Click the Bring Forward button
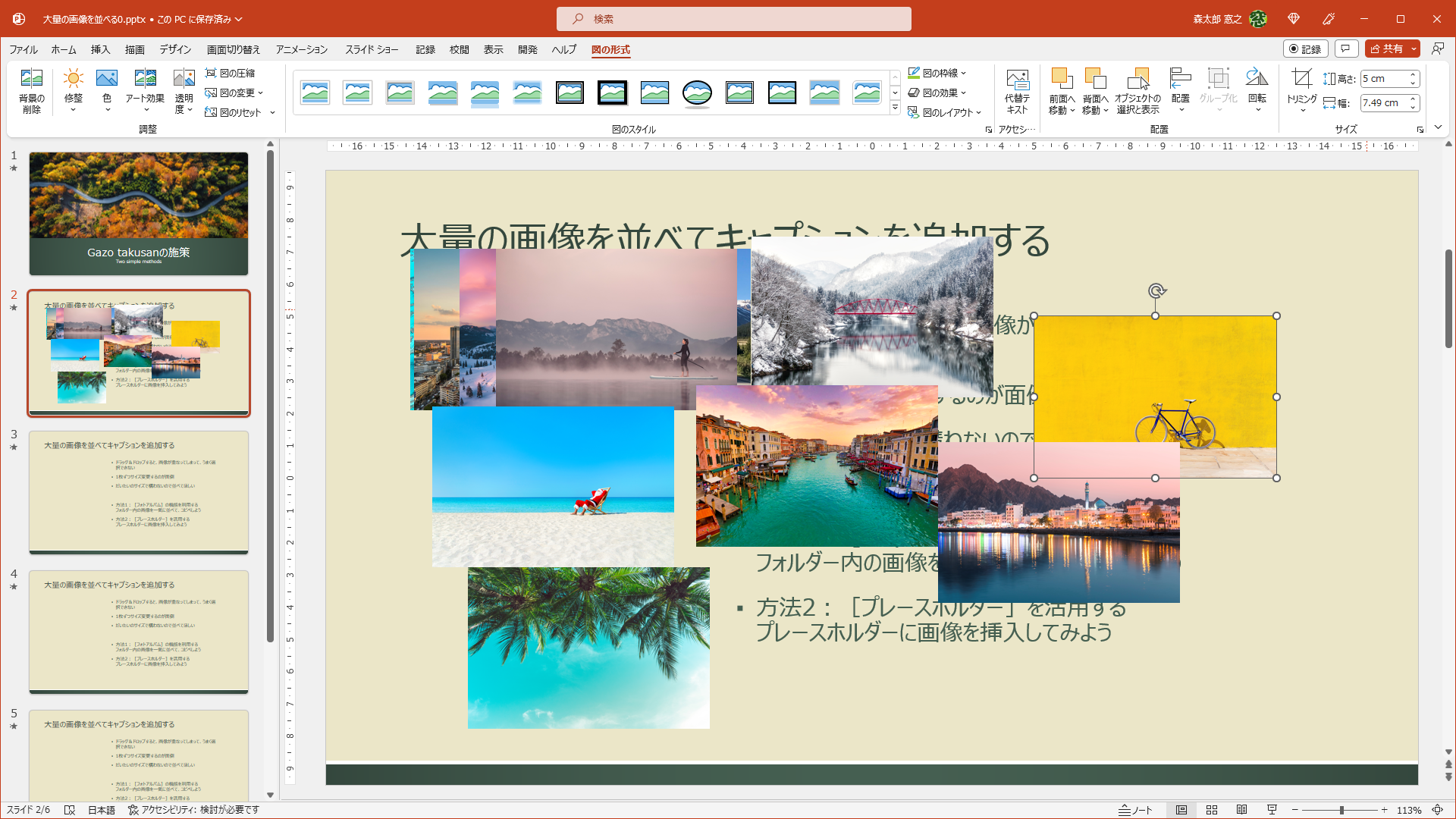1456x819 pixels. tap(1062, 89)
